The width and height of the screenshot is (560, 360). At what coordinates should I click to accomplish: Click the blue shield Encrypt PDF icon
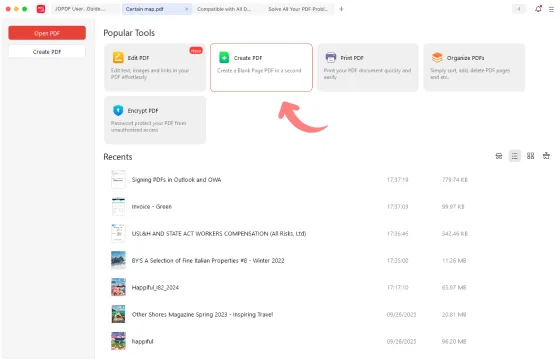pyautogui.click(x=118, y=110)
